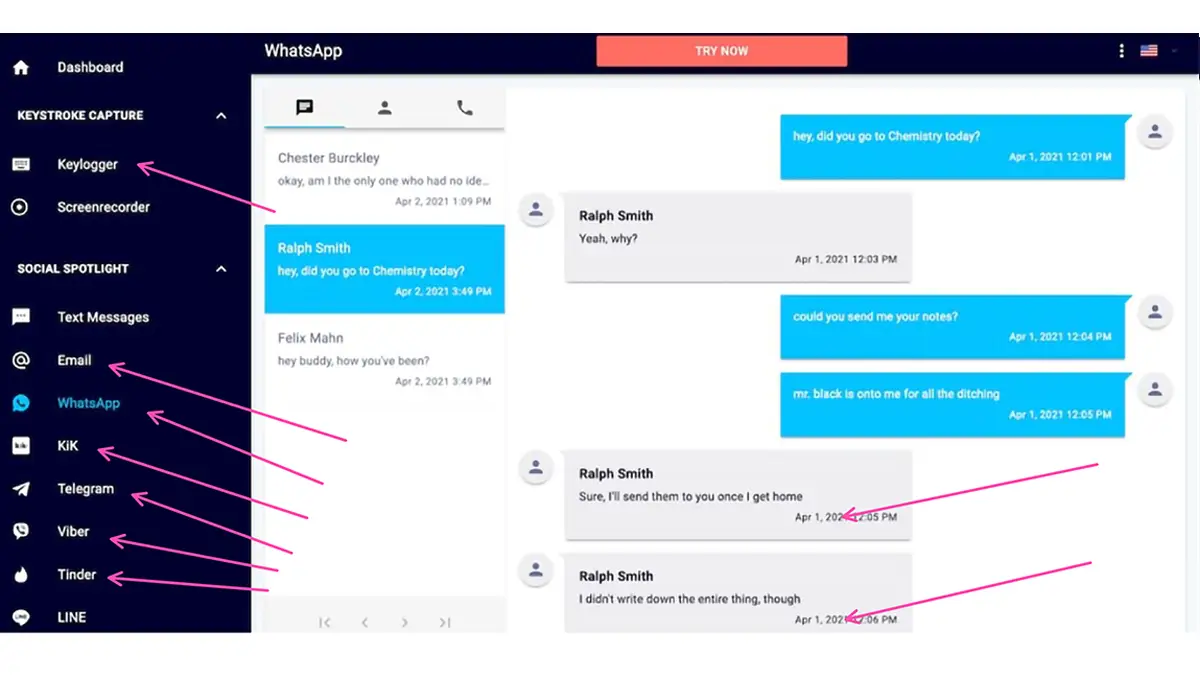Click avatar beside 'mr. black is onto me' message

tap(1155, 390)
